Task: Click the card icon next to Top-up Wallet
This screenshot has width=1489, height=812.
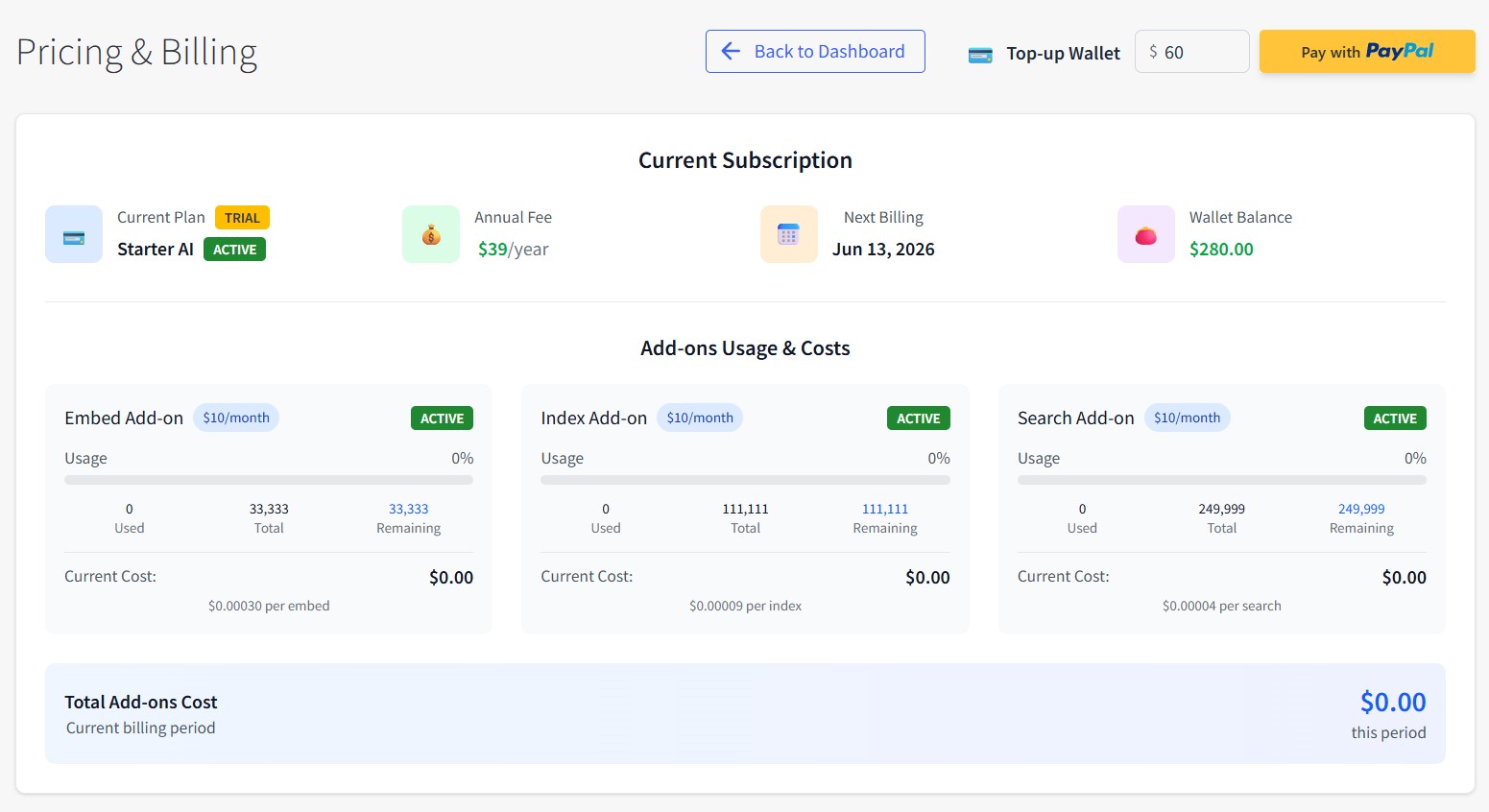Action: point(980,55)
